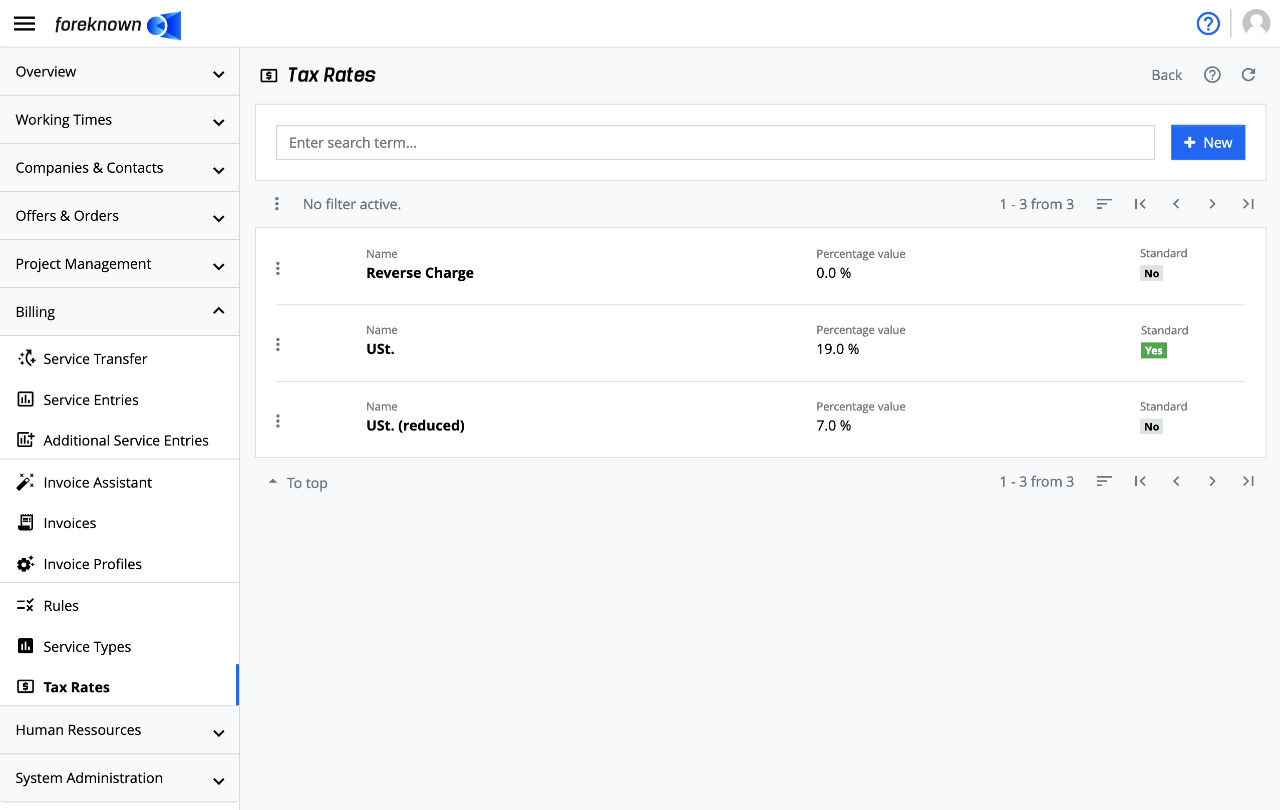The height and width of the screenshot is (810, 1280).
Task: Go to previous page in bottom pagination
Action: [1176, 481]
